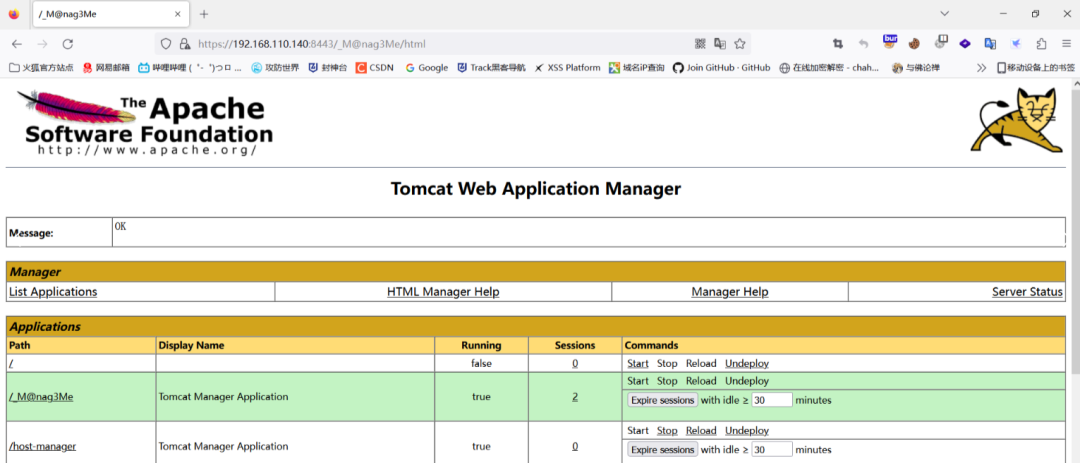Viewport: 1080px width, 463px height.
Task: Open the 封神台 bookmark
Action: (328, 68)
